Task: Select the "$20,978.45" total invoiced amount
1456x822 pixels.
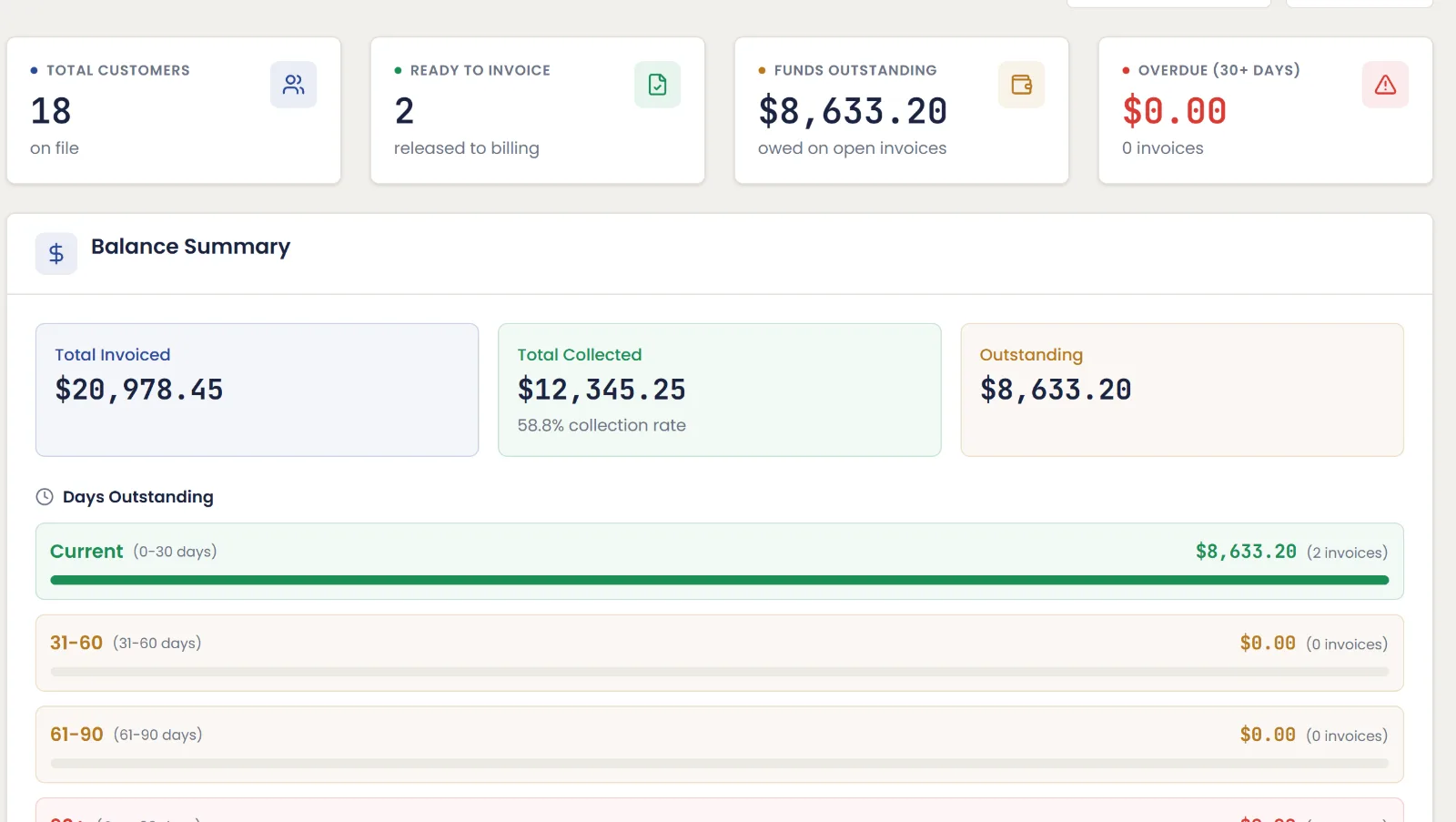Action: click(x=139, y=390)
